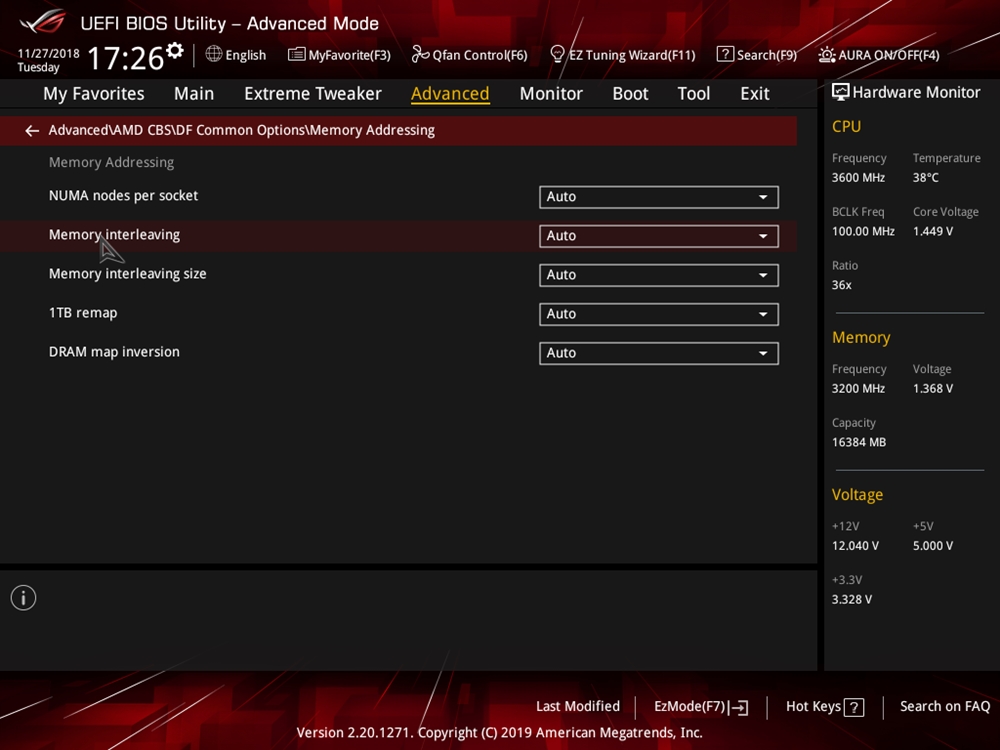Open 1TB remap dropdown
The width and height of the screenshot is (1000, 750).
(x=659, y=314)
